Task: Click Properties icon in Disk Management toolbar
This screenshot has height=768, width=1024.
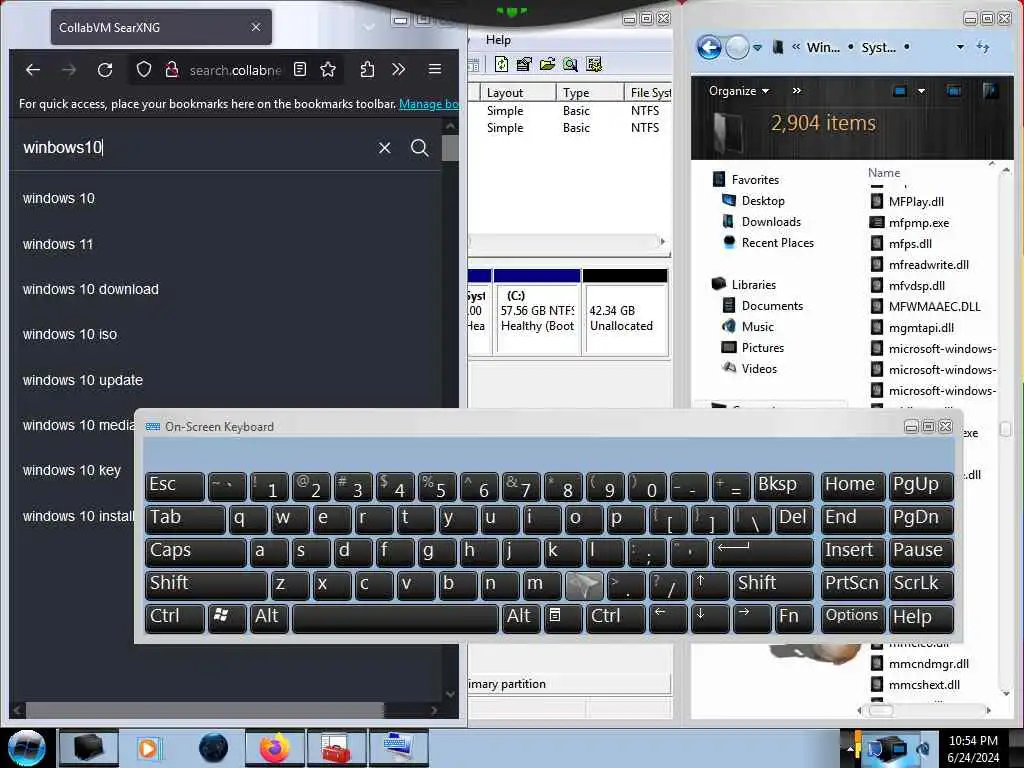Action: click(x=524, y=64)
